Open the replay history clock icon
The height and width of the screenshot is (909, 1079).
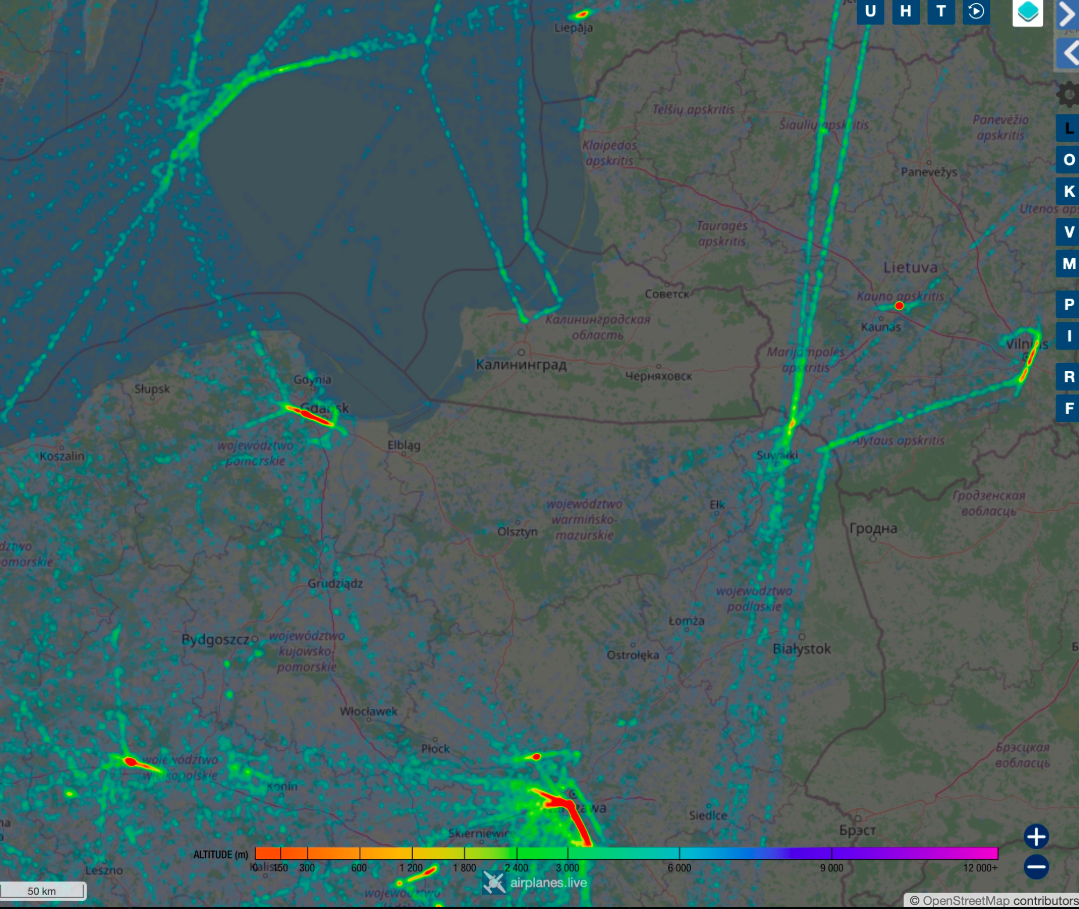pyautogui.click(x=976, y=12)
